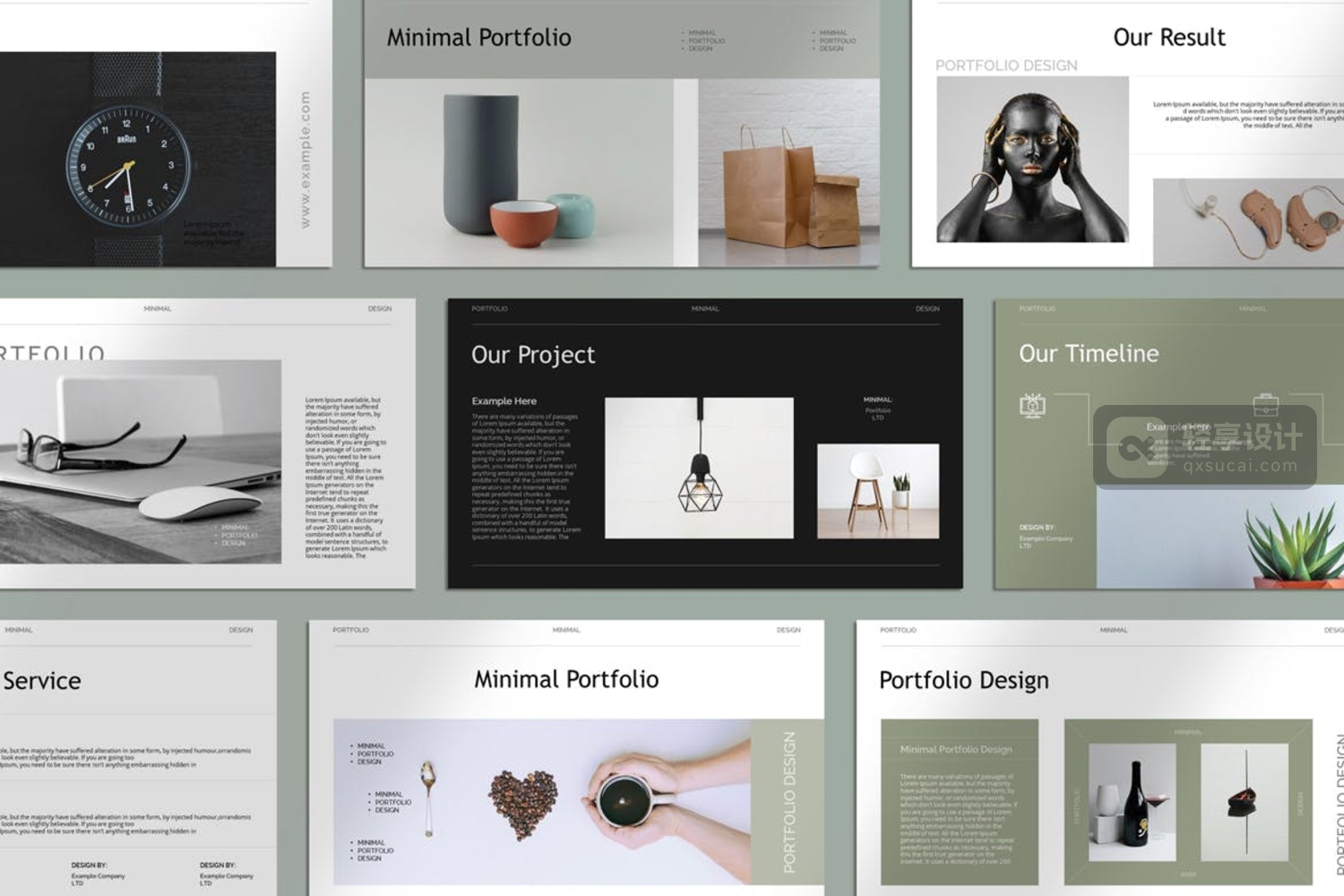1344x896 pixels.
Task: Click the top Minimal Portfolio heading on green banner
Action: 479,38
